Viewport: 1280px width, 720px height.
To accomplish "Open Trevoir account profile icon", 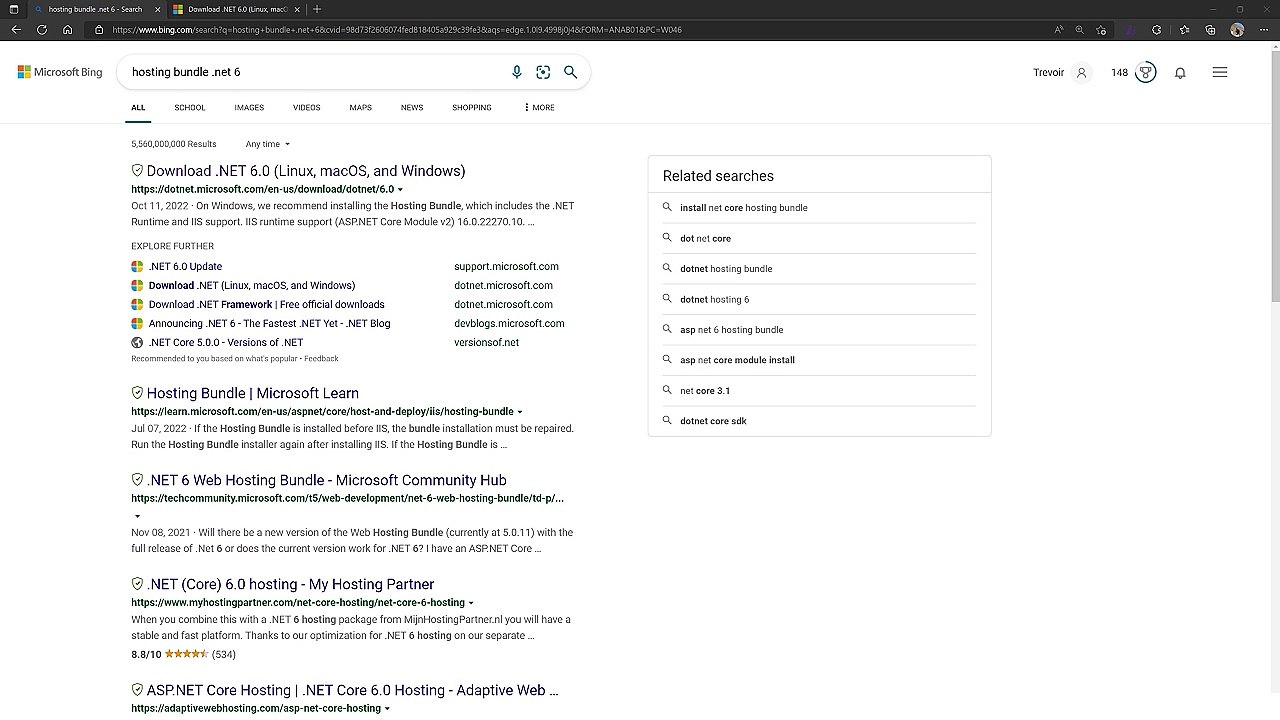I will [1081, 72].
